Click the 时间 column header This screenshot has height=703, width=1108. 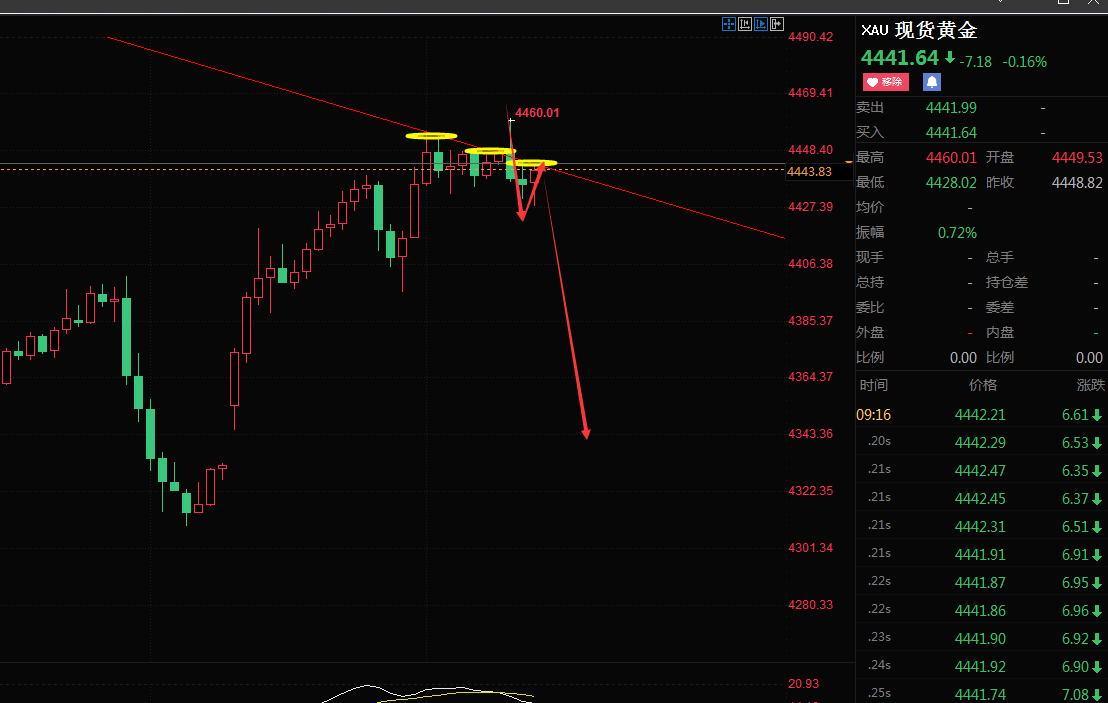click(x=874, y=385)
